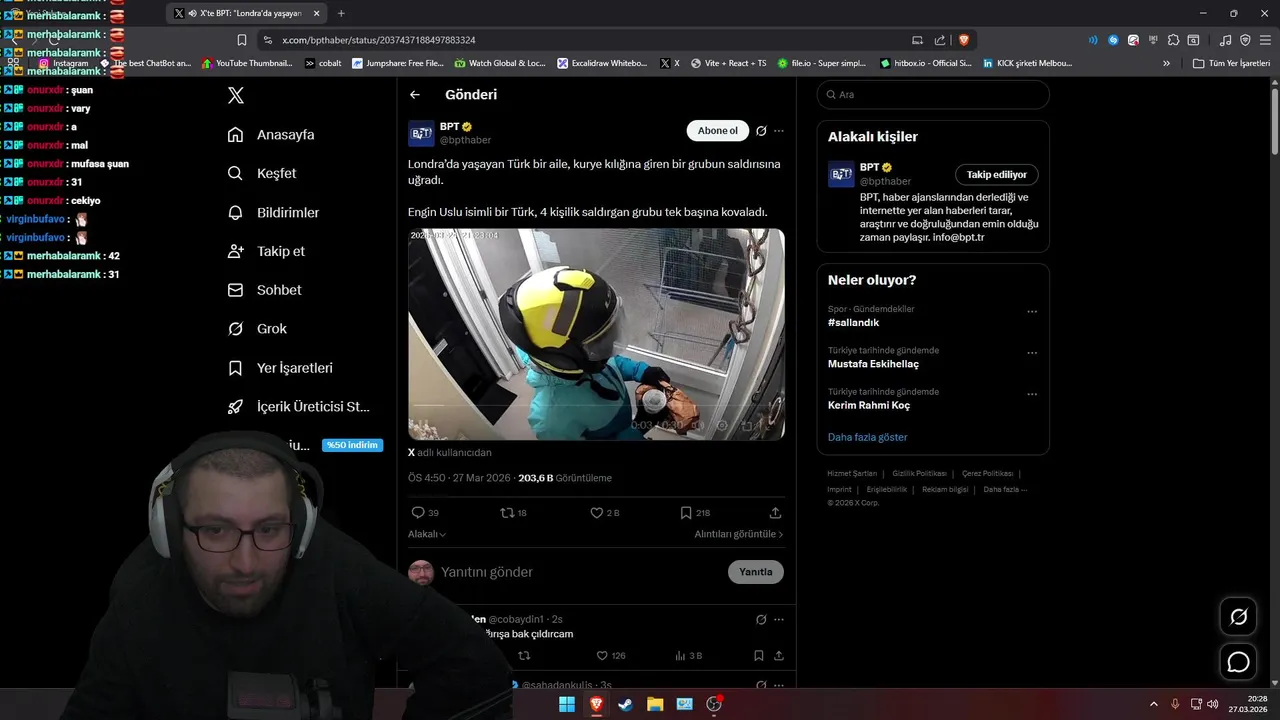Open options for Mustafa Eskihellaç trend

click(1032, 353)
